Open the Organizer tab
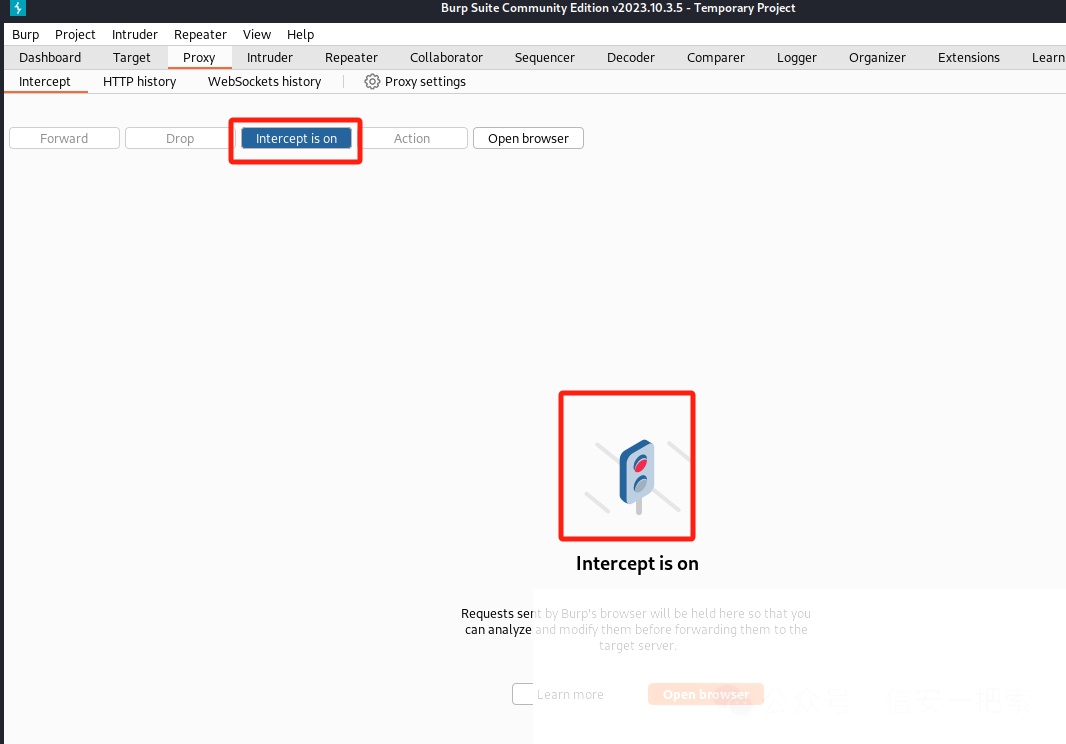1066x744 pixels. 877,58
